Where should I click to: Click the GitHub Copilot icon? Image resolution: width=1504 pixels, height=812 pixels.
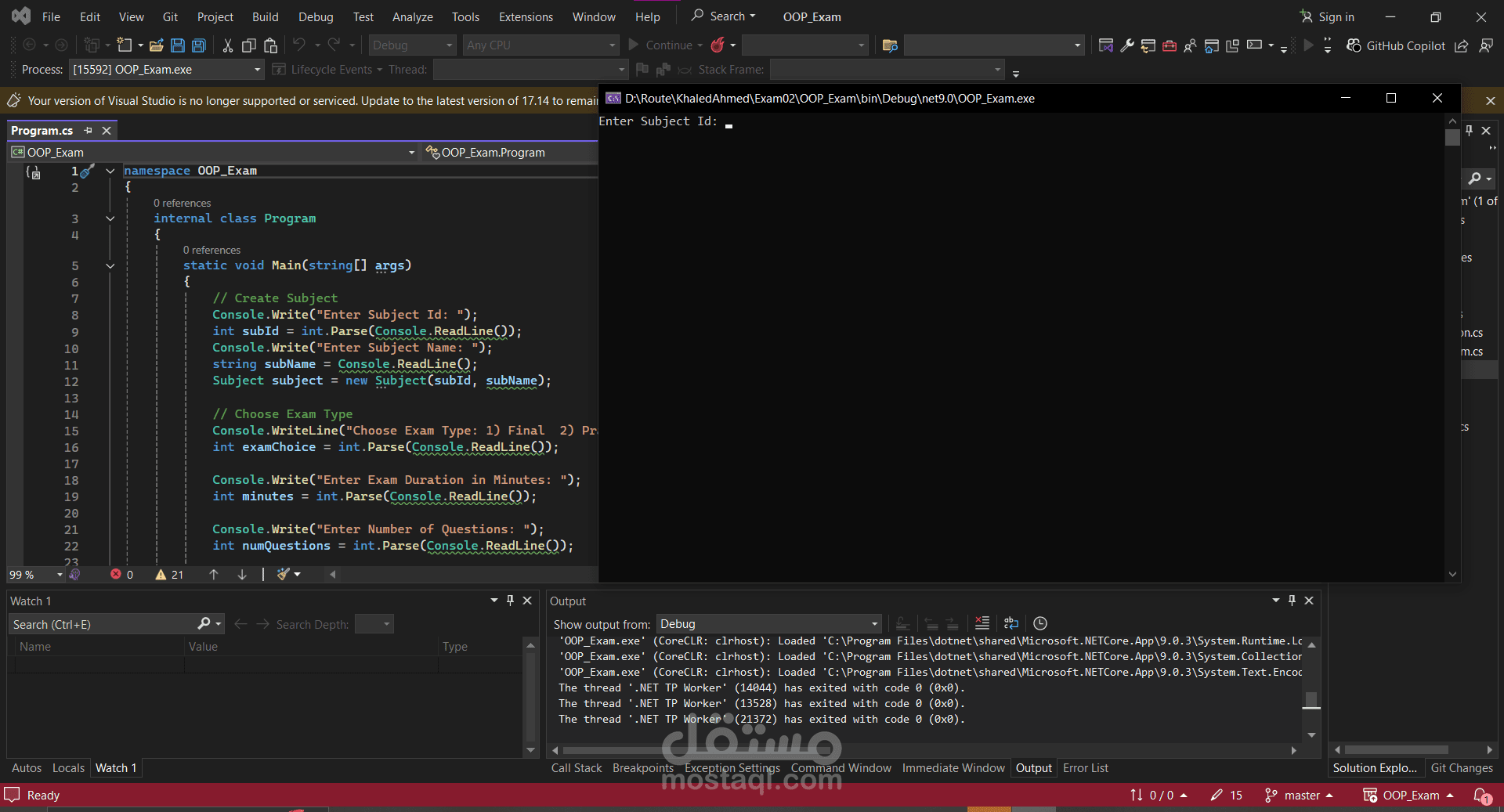1354,45
